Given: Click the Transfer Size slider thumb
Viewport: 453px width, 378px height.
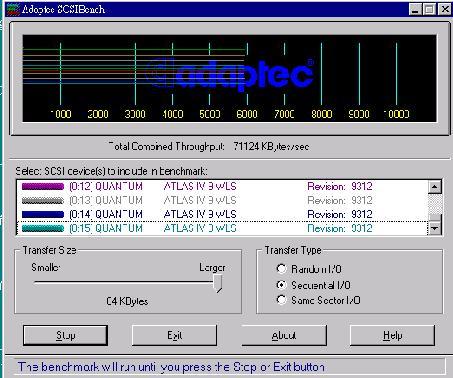Looking at the screenshot, I should pos(218,283).
